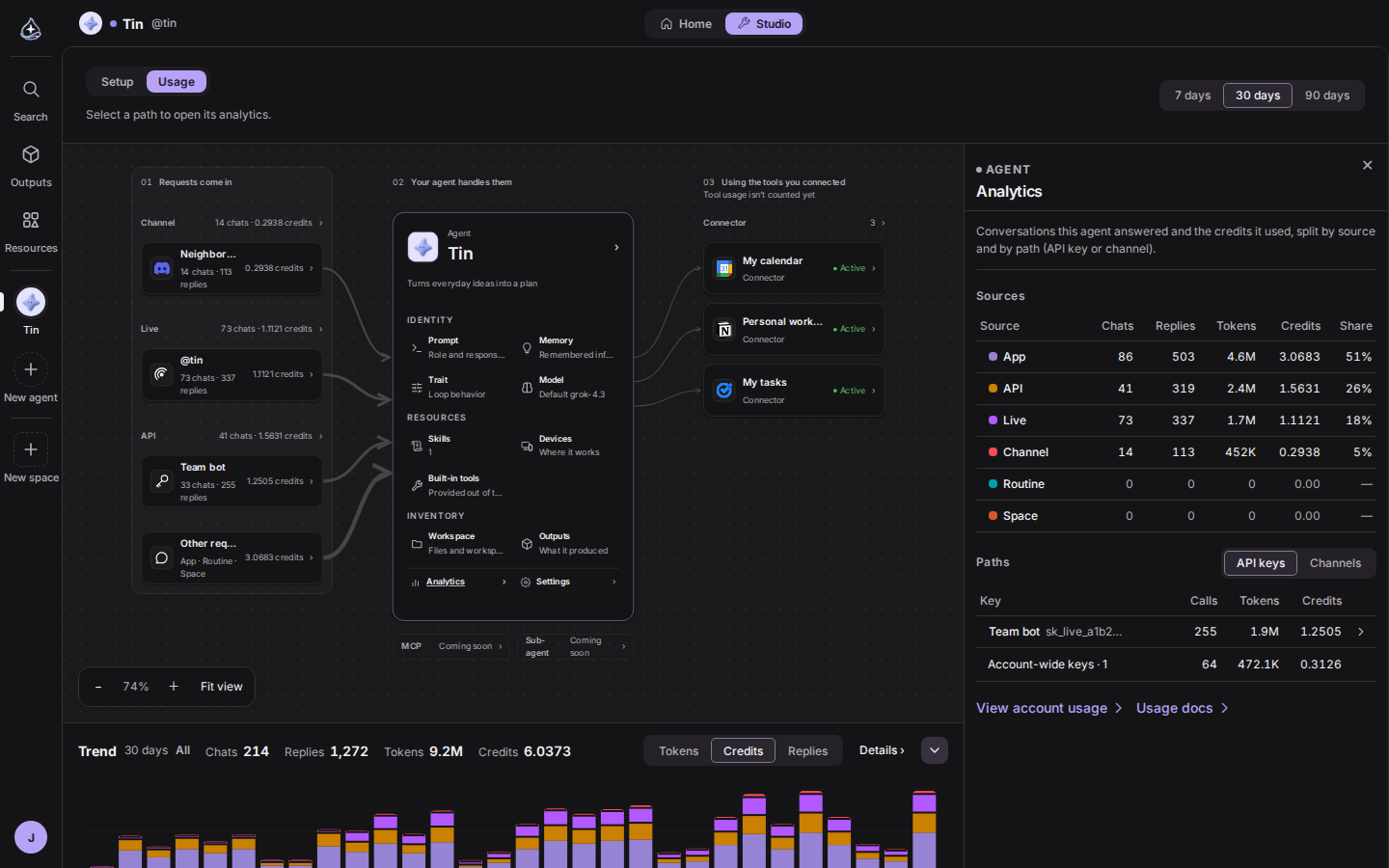
Task: Click the tasks check icon on My tasks
Action: [724, 391]
